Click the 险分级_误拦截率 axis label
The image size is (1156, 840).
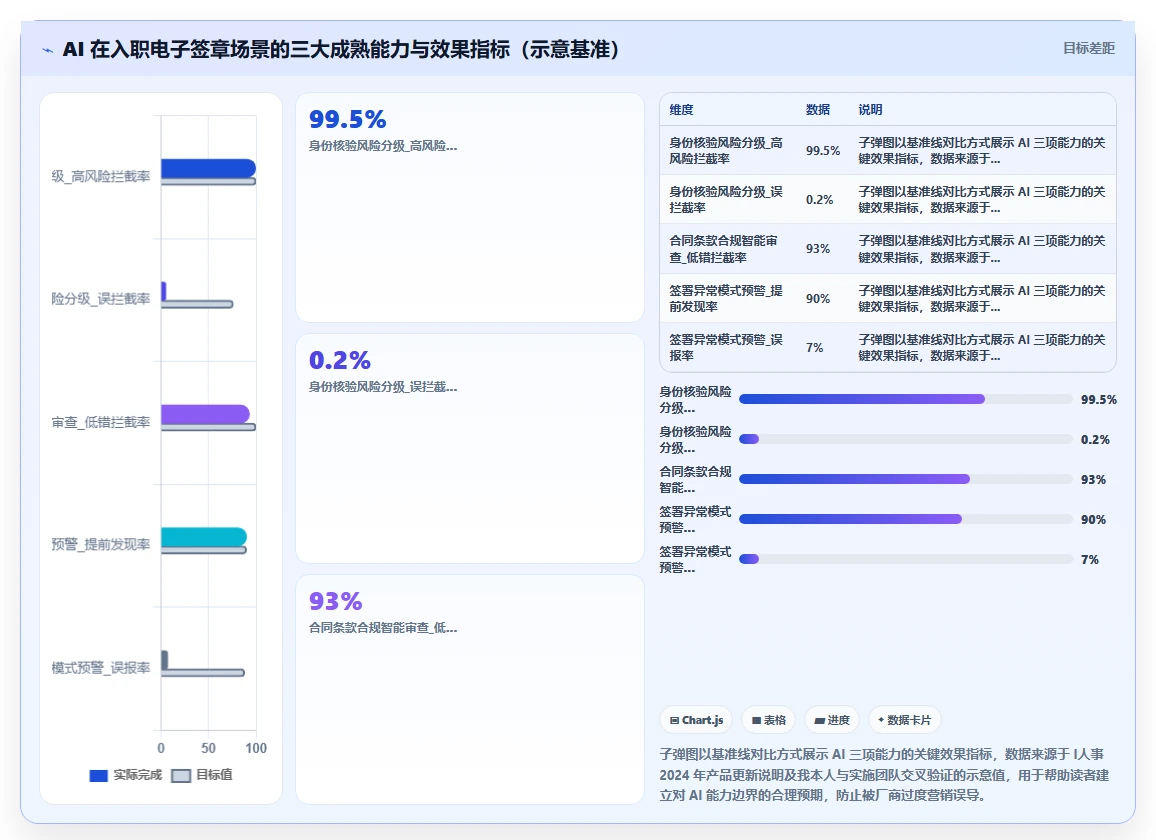pos(100,299)
